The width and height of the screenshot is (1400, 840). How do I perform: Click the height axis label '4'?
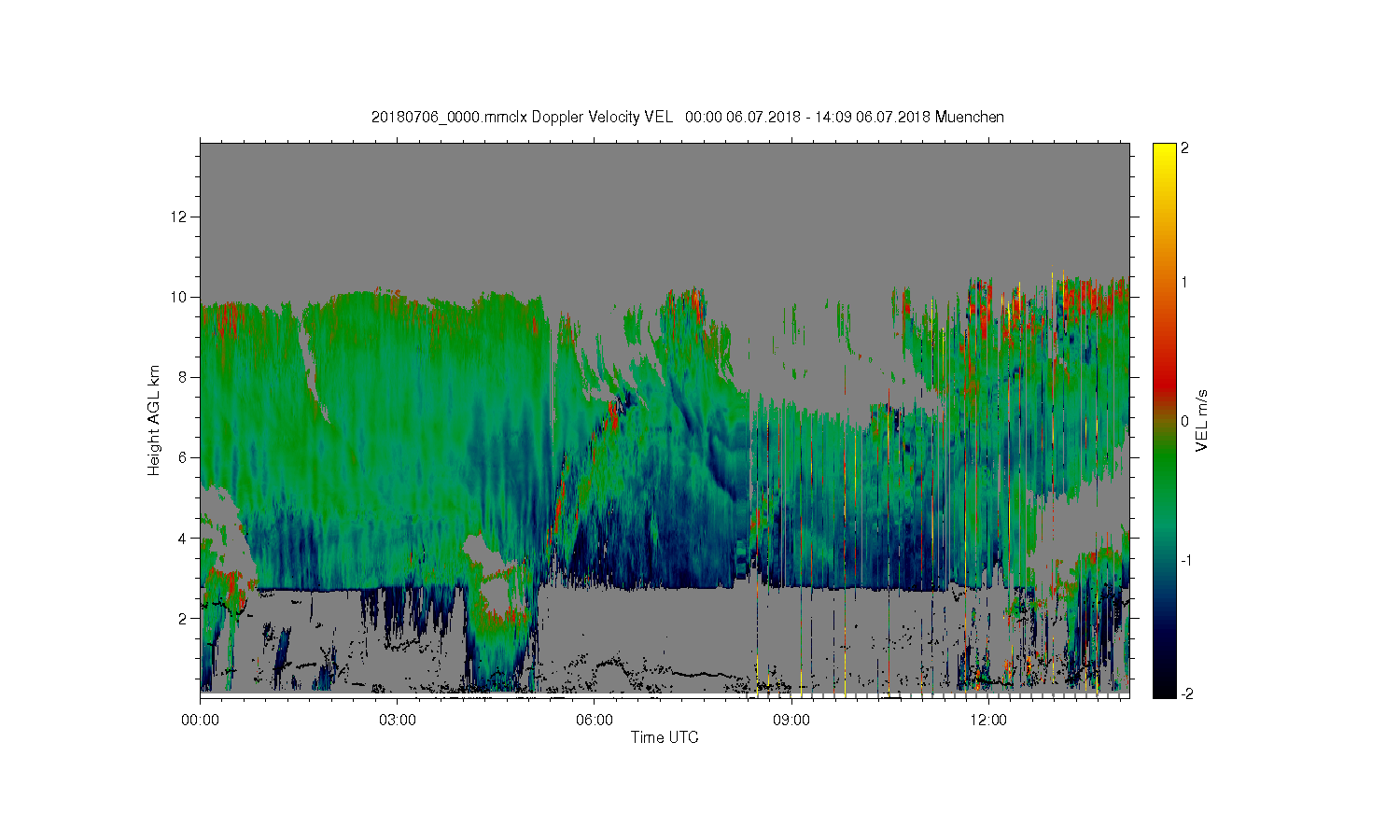pyautogui.click(x=183, y=538)
